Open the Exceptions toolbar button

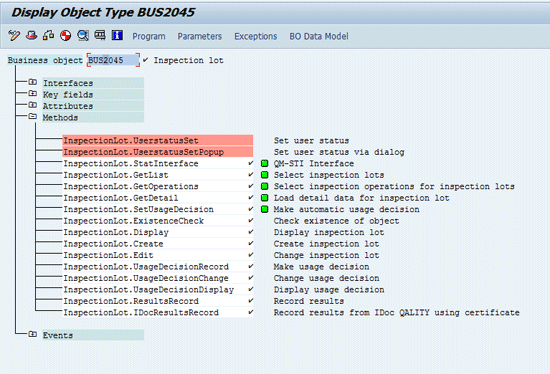pos(256,36)
